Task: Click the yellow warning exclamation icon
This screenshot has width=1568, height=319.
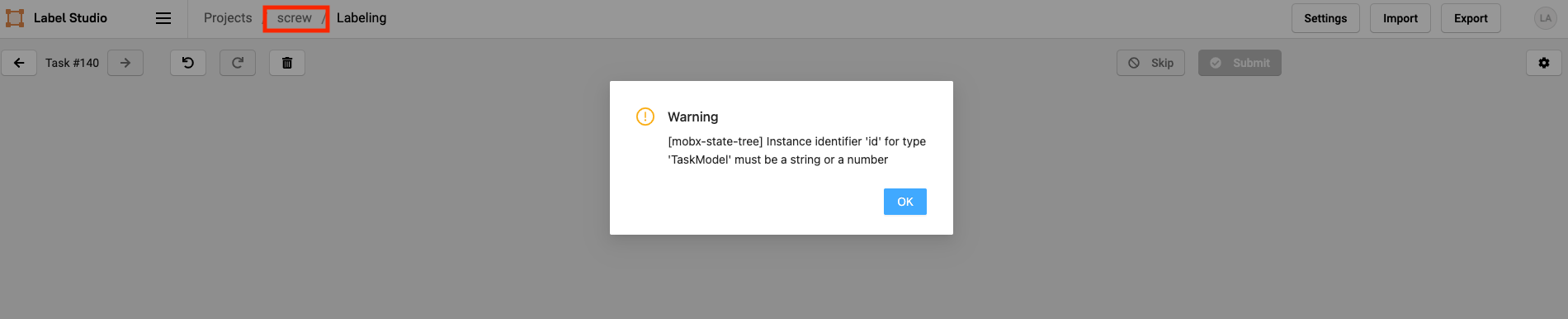Action: [x=645, y=117]
